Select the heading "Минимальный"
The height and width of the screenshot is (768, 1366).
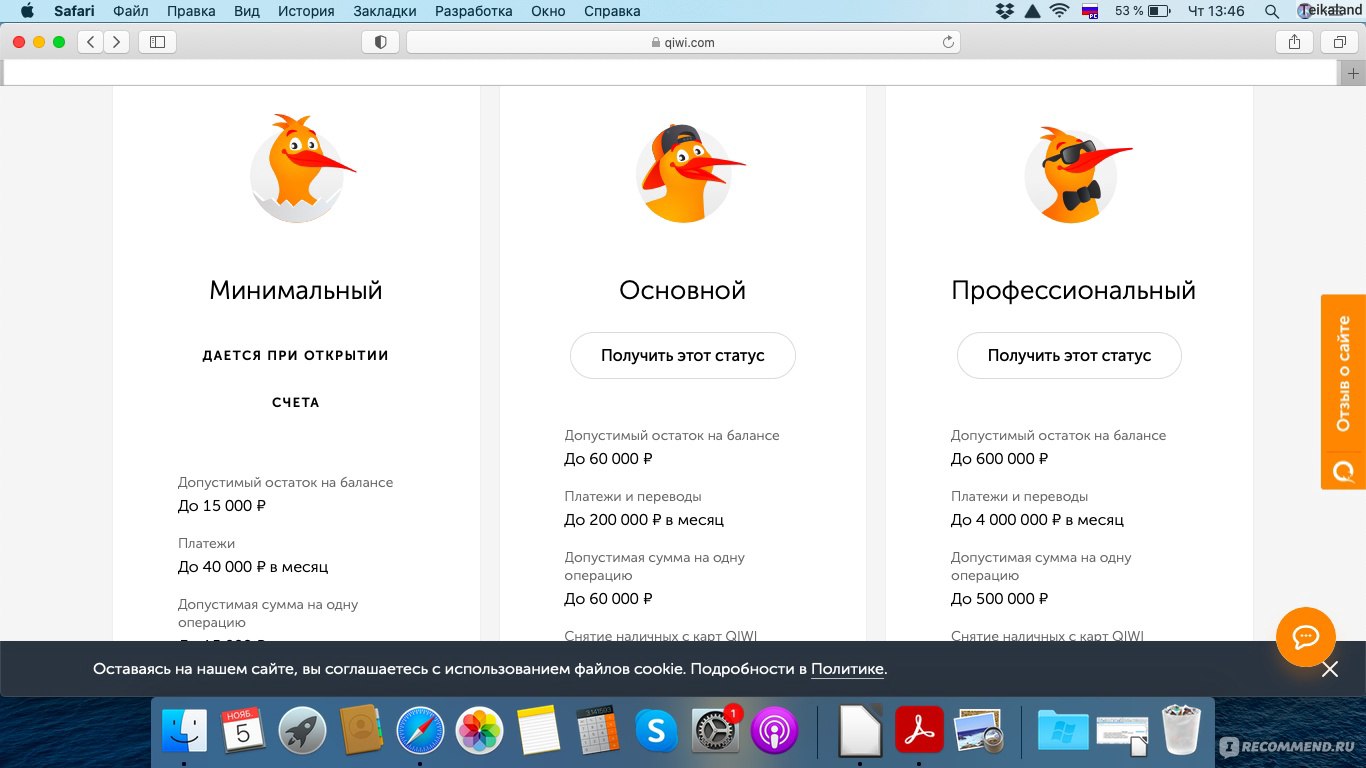[296, 290]
